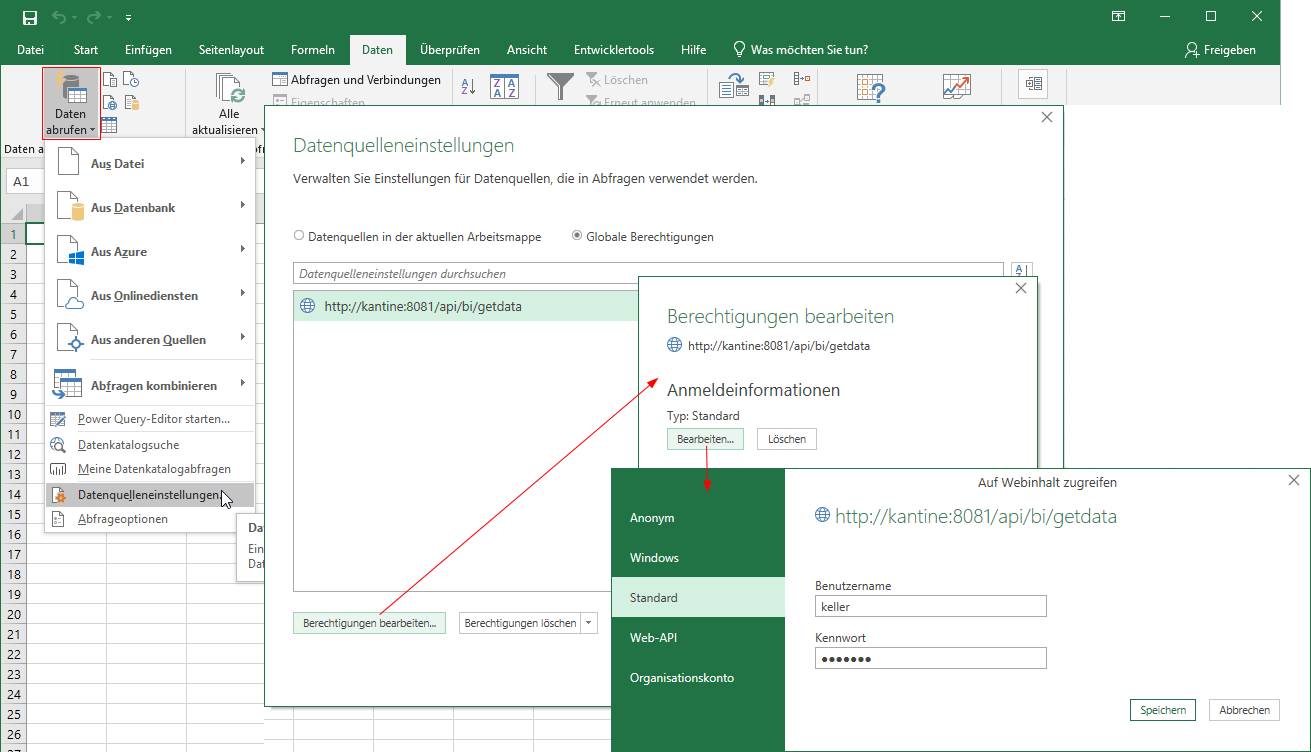Click the Bearbeiten... button under Anmeldeinformationen

point(705,439)
